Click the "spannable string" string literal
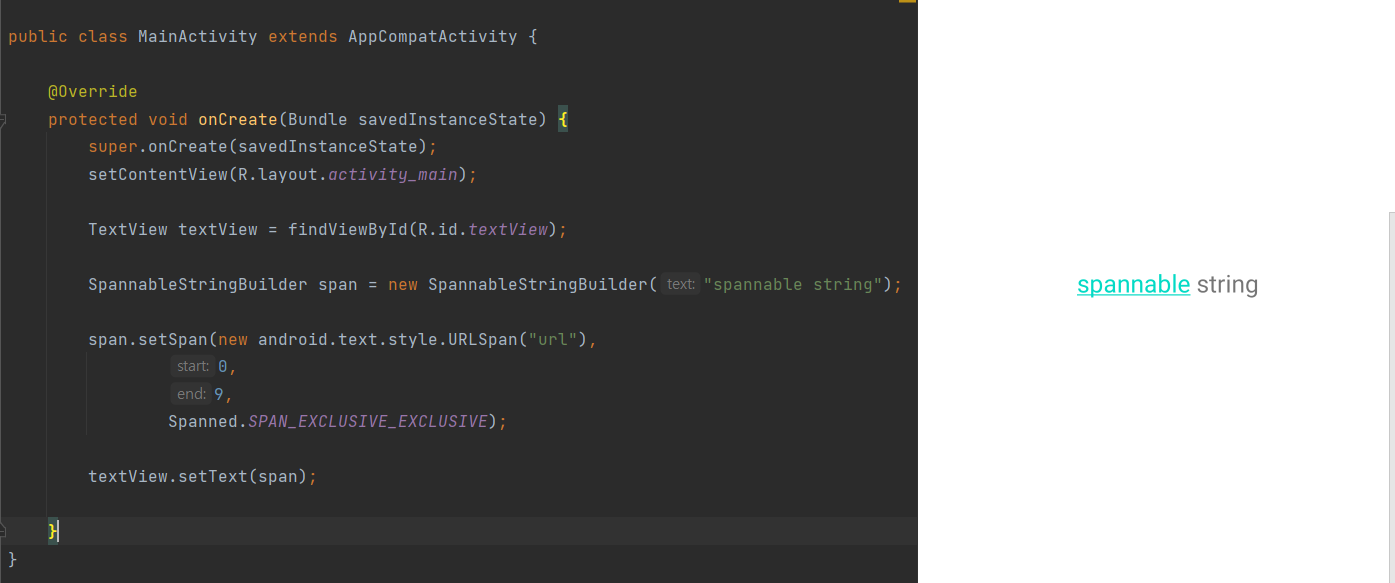Screen dimensions: 1395x583 [793, 285]
